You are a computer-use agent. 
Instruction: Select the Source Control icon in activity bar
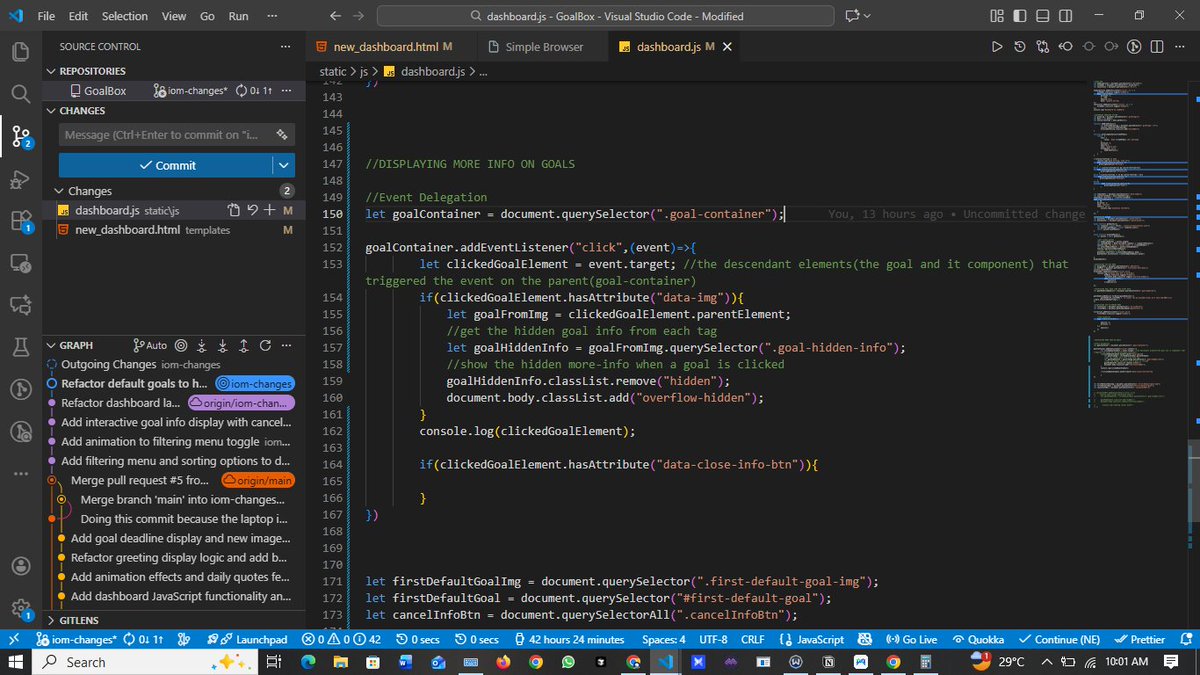click(20, 136)
